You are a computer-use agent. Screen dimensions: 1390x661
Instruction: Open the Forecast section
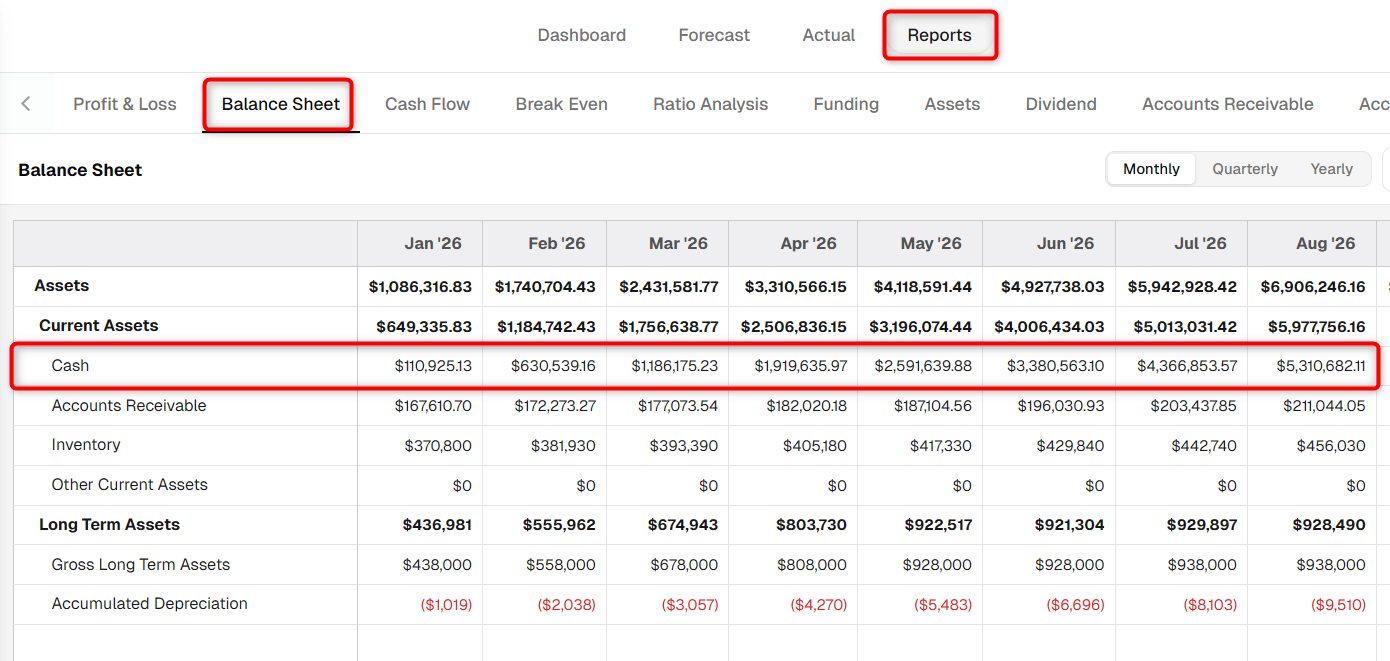click(714, 35)
